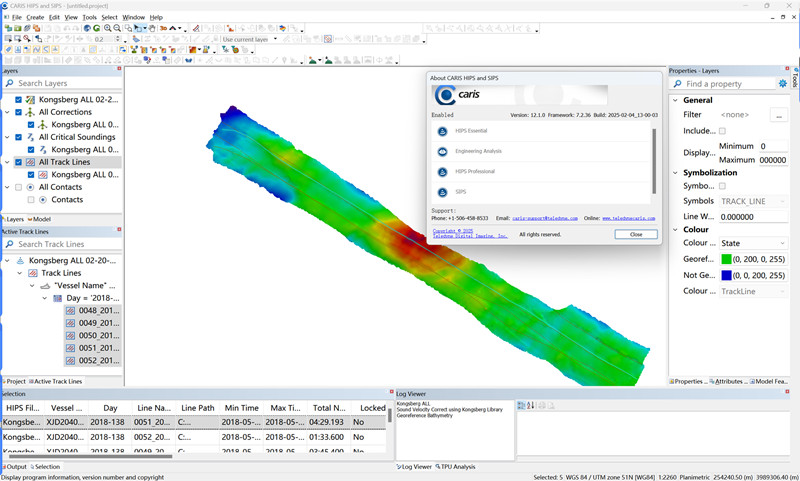The height and width of the screenshot is (481, 800).
Task: Close the About CARIS HIPS and SIPS dialog
Action: click(x=636, y=235)
